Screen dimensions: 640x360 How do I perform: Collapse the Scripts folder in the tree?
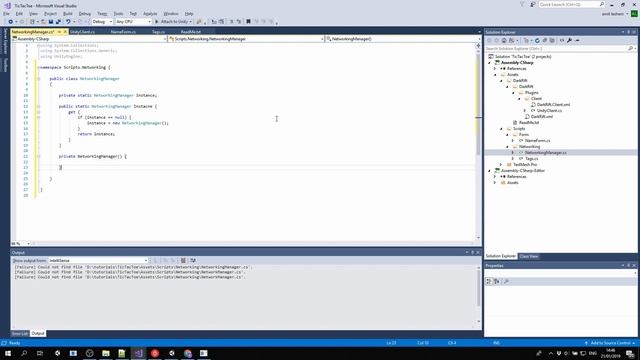click(502, 129)
